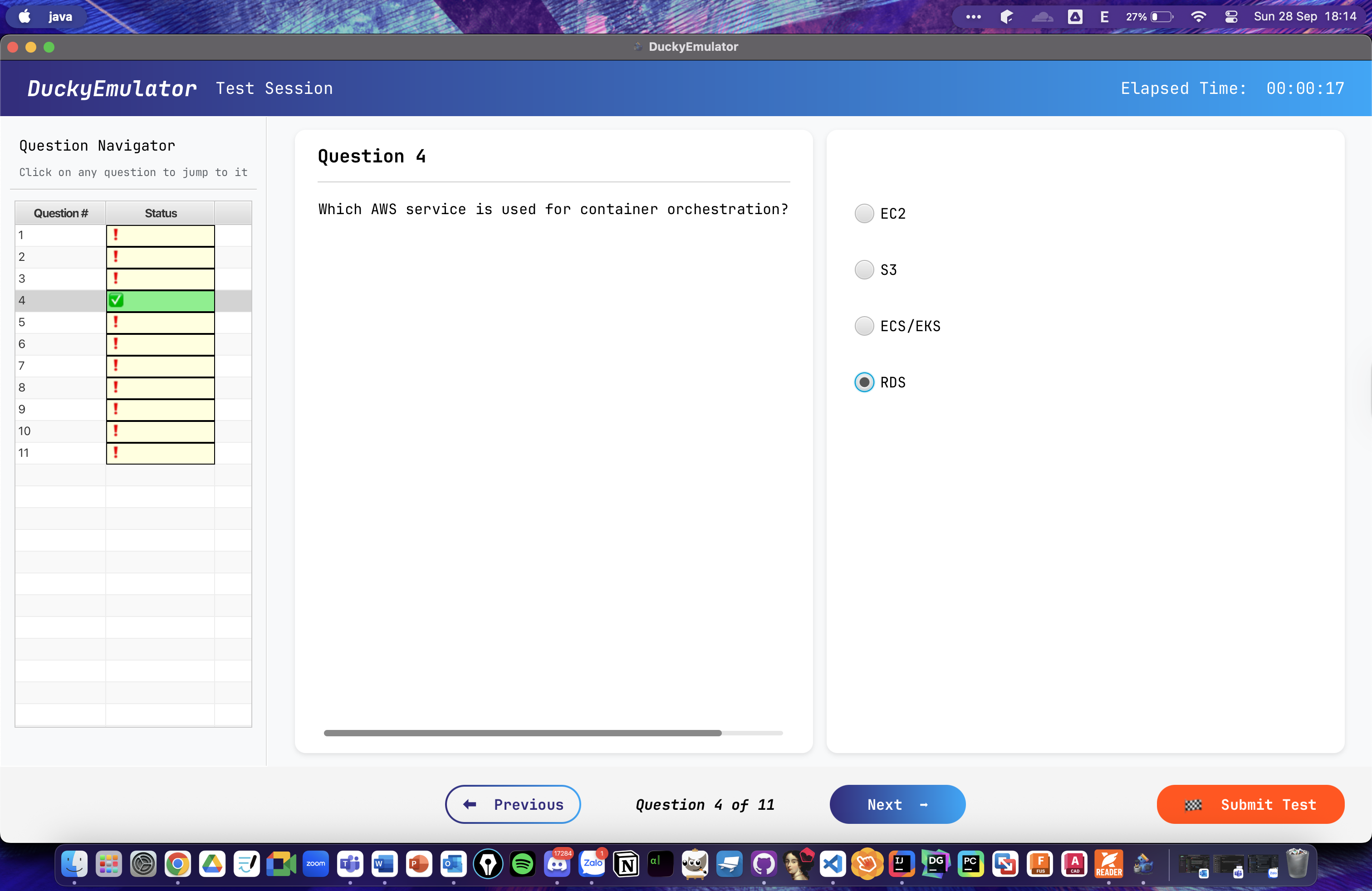Image resolution: width=1372 pixels, height=891 pixels.
Task: Open Discord from the dock
Action: click(558, 864)
